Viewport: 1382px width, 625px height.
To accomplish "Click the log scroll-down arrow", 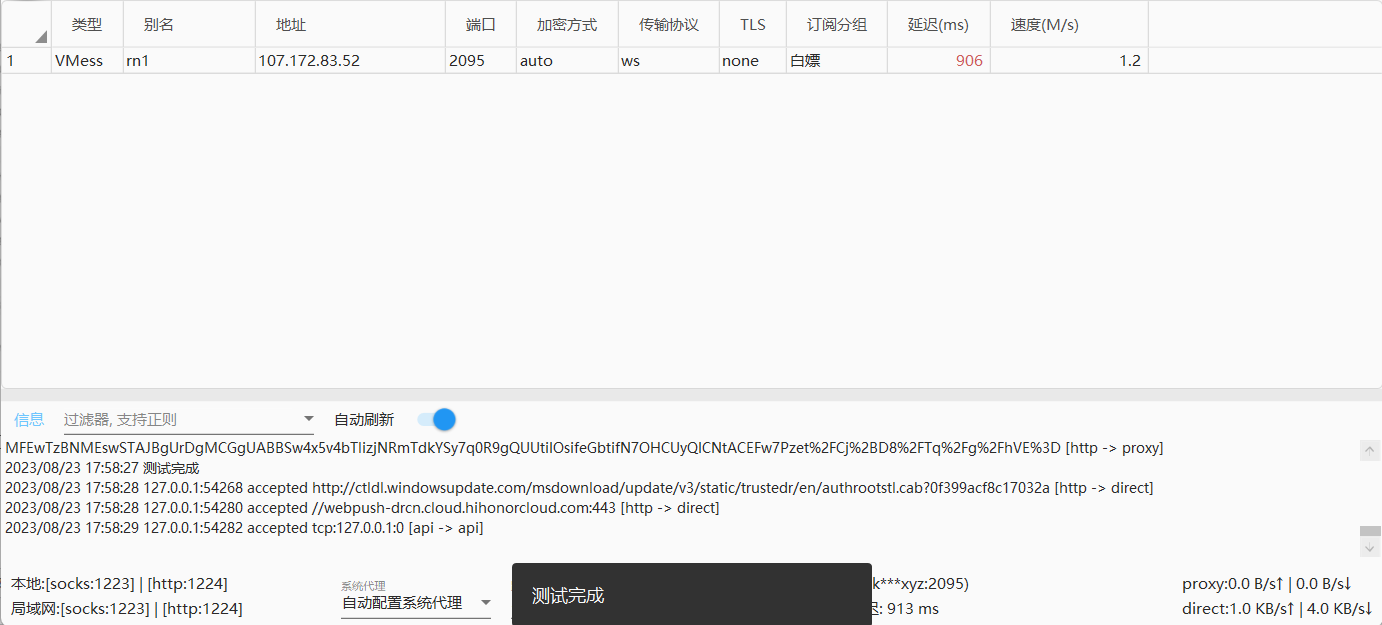I will point(1369,547).
